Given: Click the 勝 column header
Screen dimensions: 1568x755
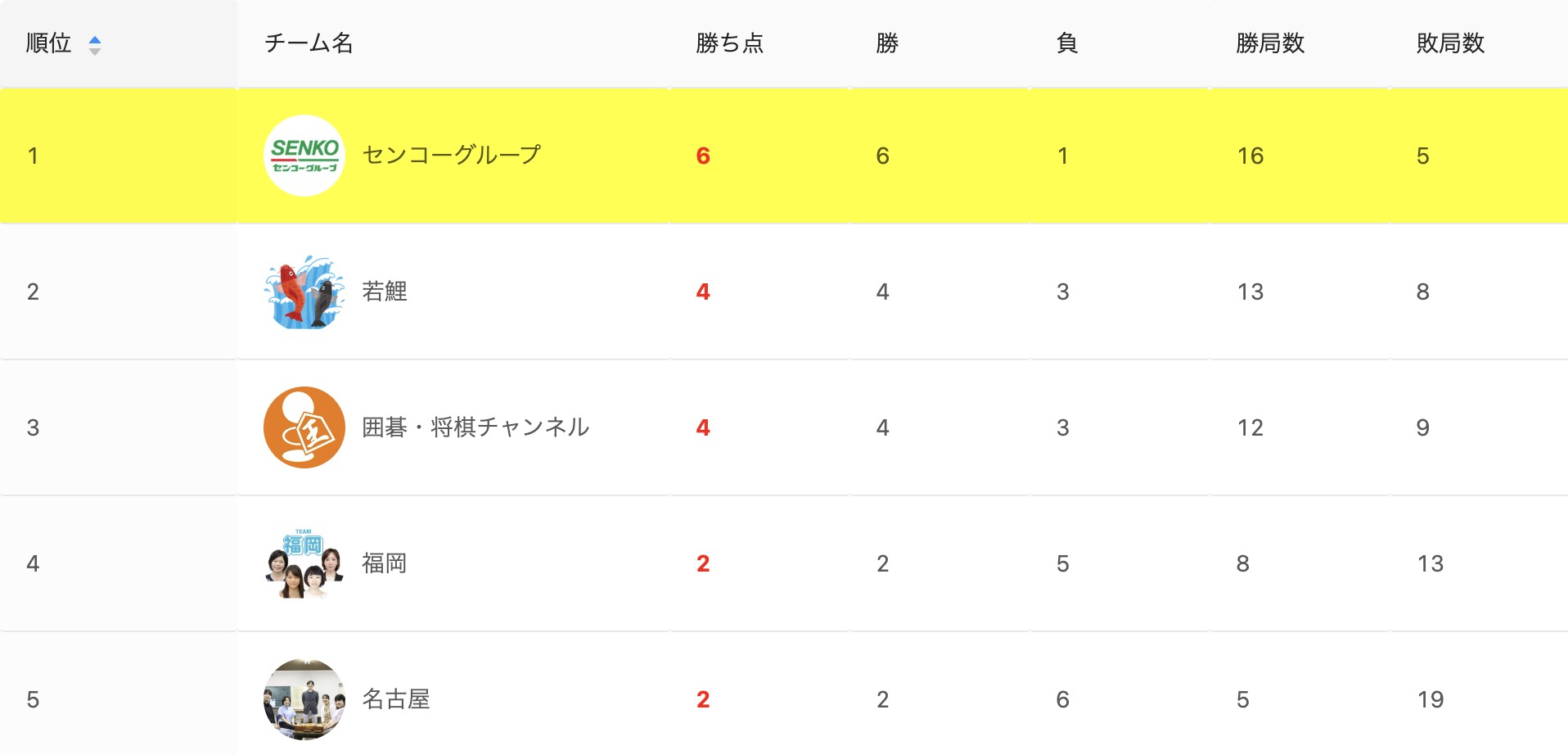Looking at the screenshot, I should pyautogui.click(x=887, y=43).
